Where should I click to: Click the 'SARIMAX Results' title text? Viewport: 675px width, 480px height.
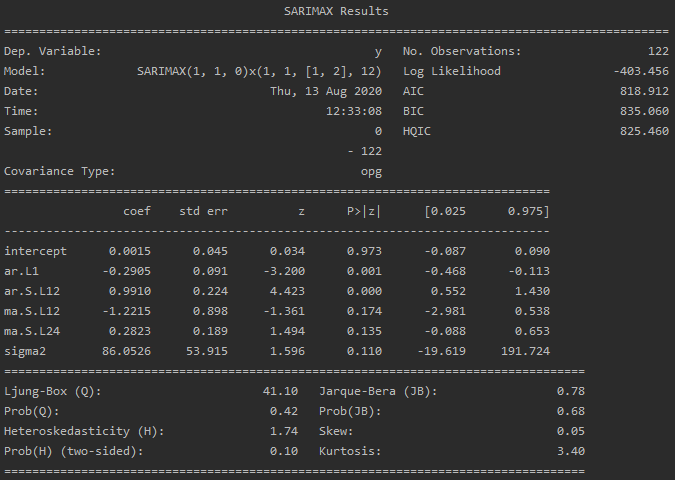(x=336, y=11)
